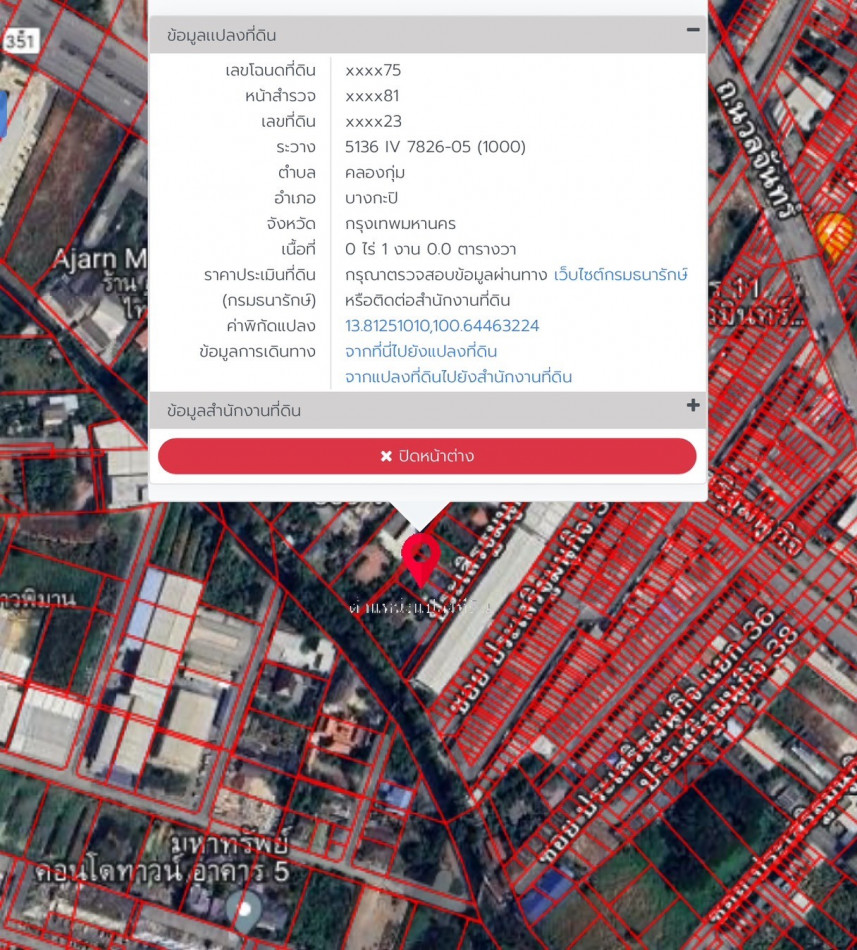
Task: Open parcel coordinates link 13.81251010,100.64463224
Action: 442,326
